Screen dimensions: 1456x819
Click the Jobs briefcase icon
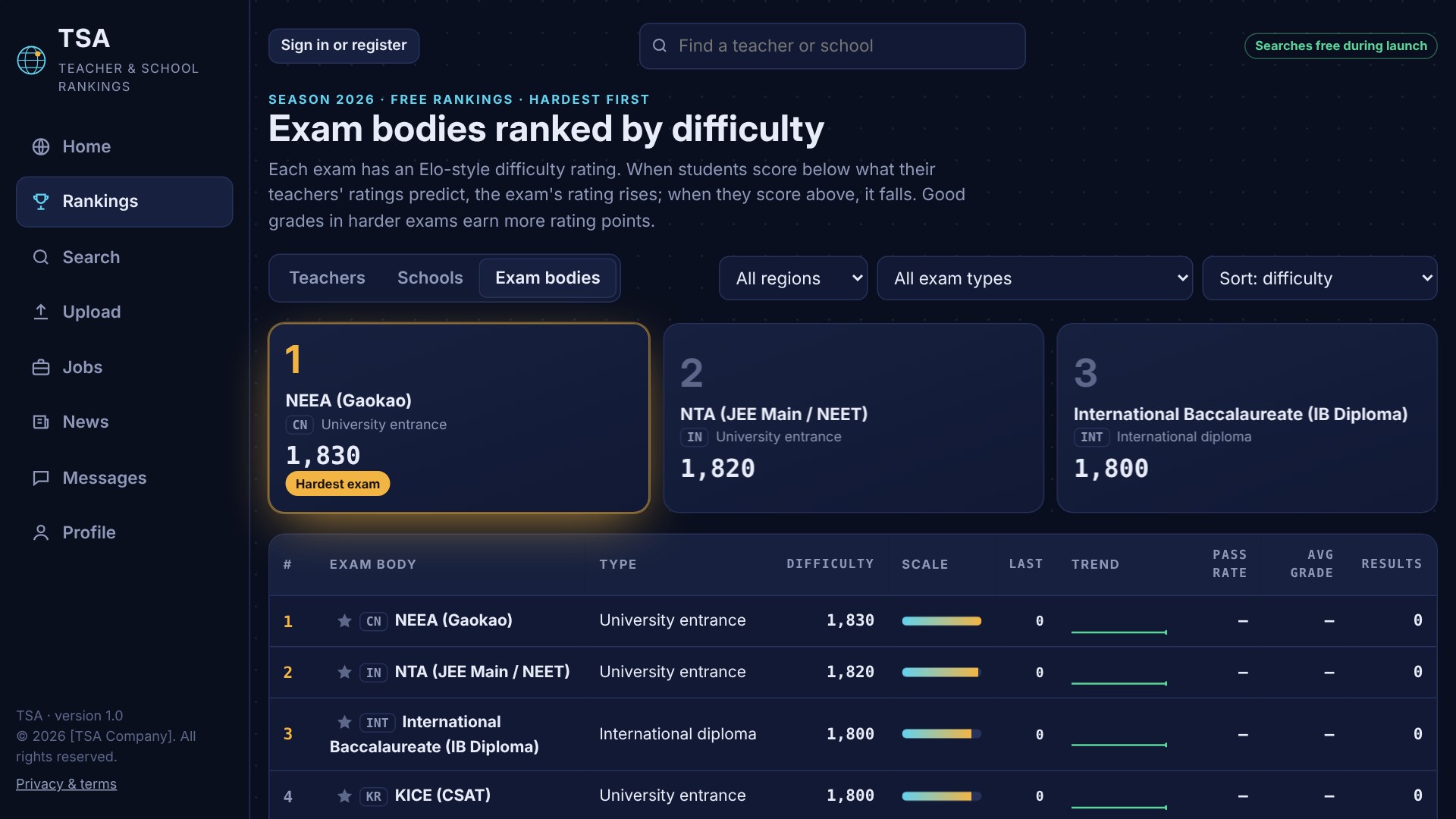point(41,367)
